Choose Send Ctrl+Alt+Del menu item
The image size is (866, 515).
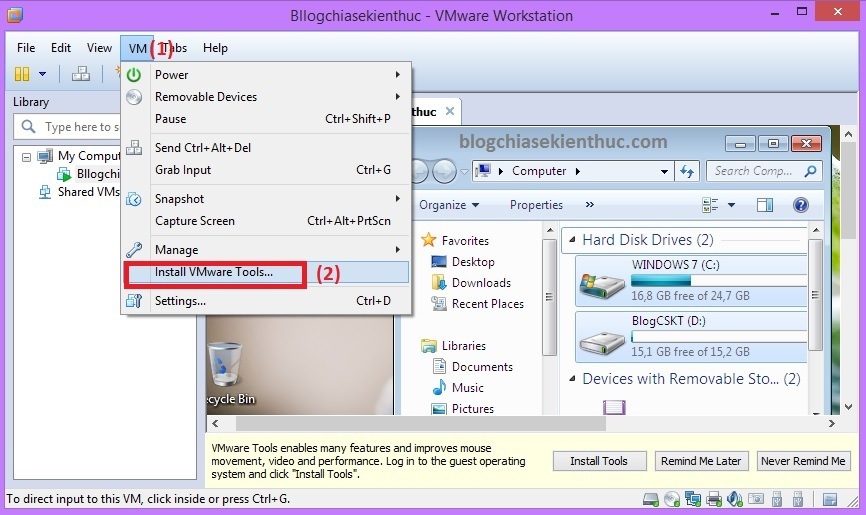tap(266, 148)
